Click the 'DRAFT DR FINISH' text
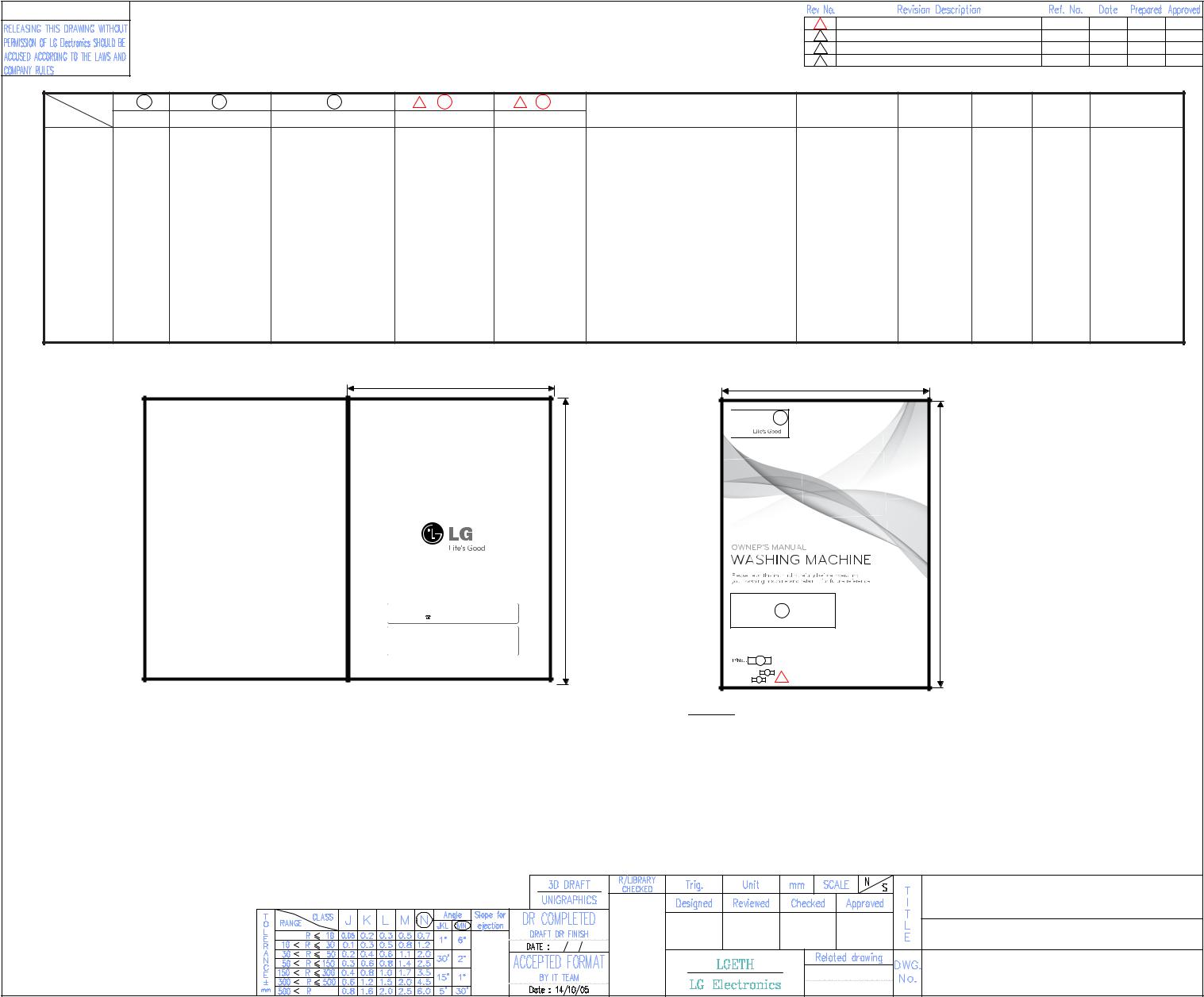The image size is (1204, 997). [559, 934]
